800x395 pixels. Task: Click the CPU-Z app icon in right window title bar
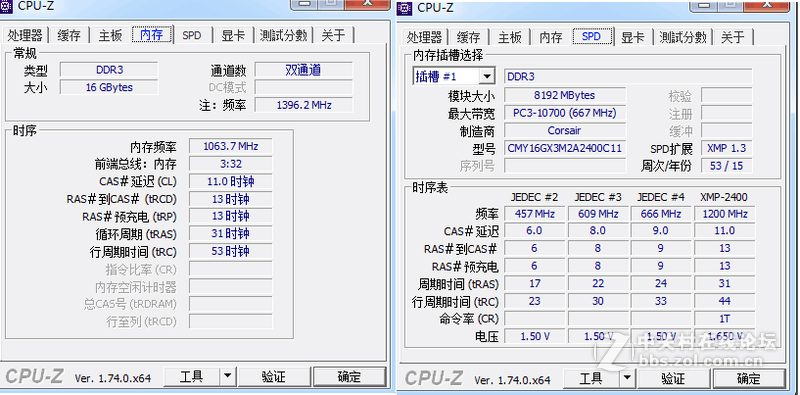tap(405, 7)
